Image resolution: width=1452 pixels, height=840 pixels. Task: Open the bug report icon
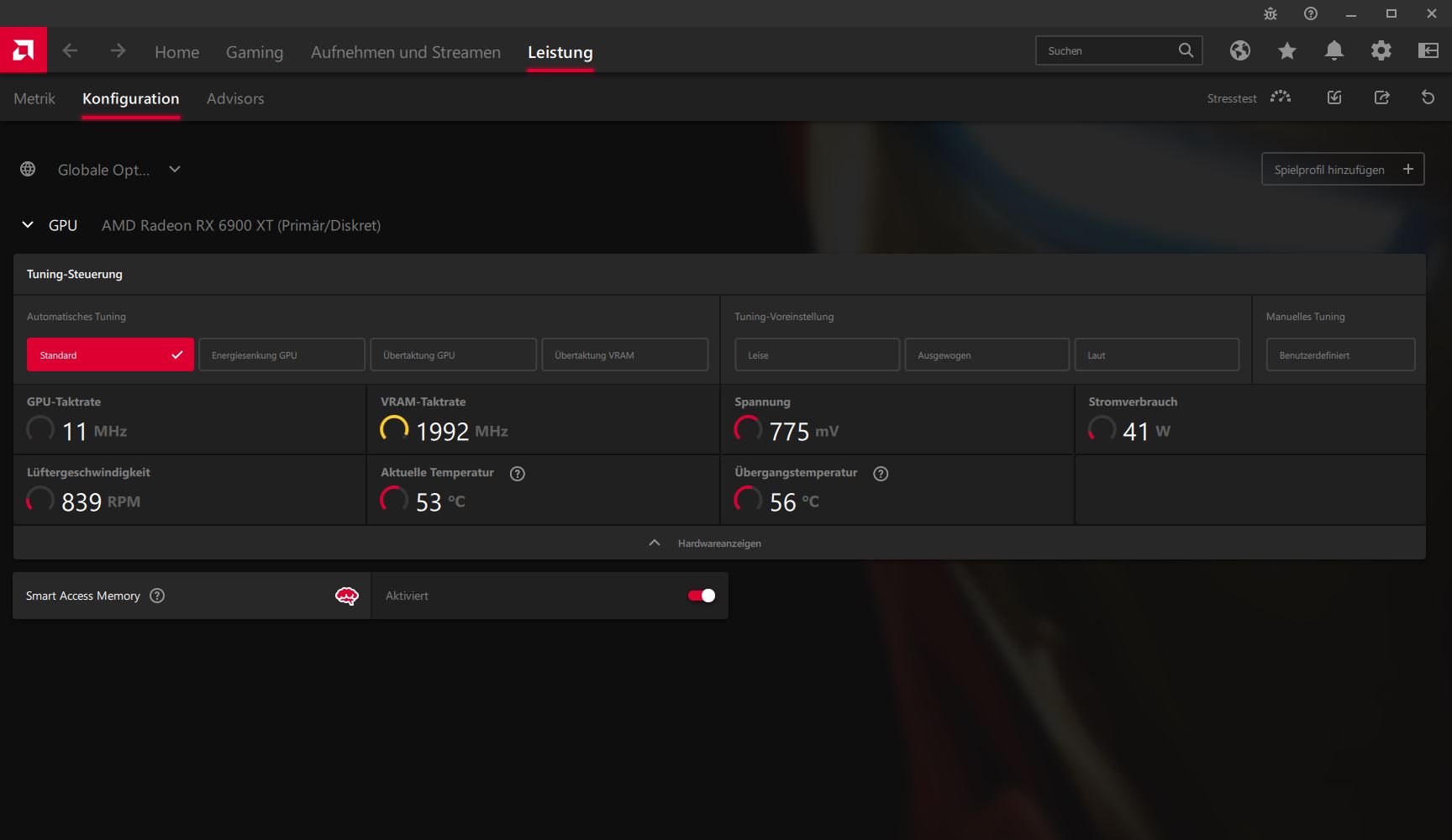[x=1270, y=13]
